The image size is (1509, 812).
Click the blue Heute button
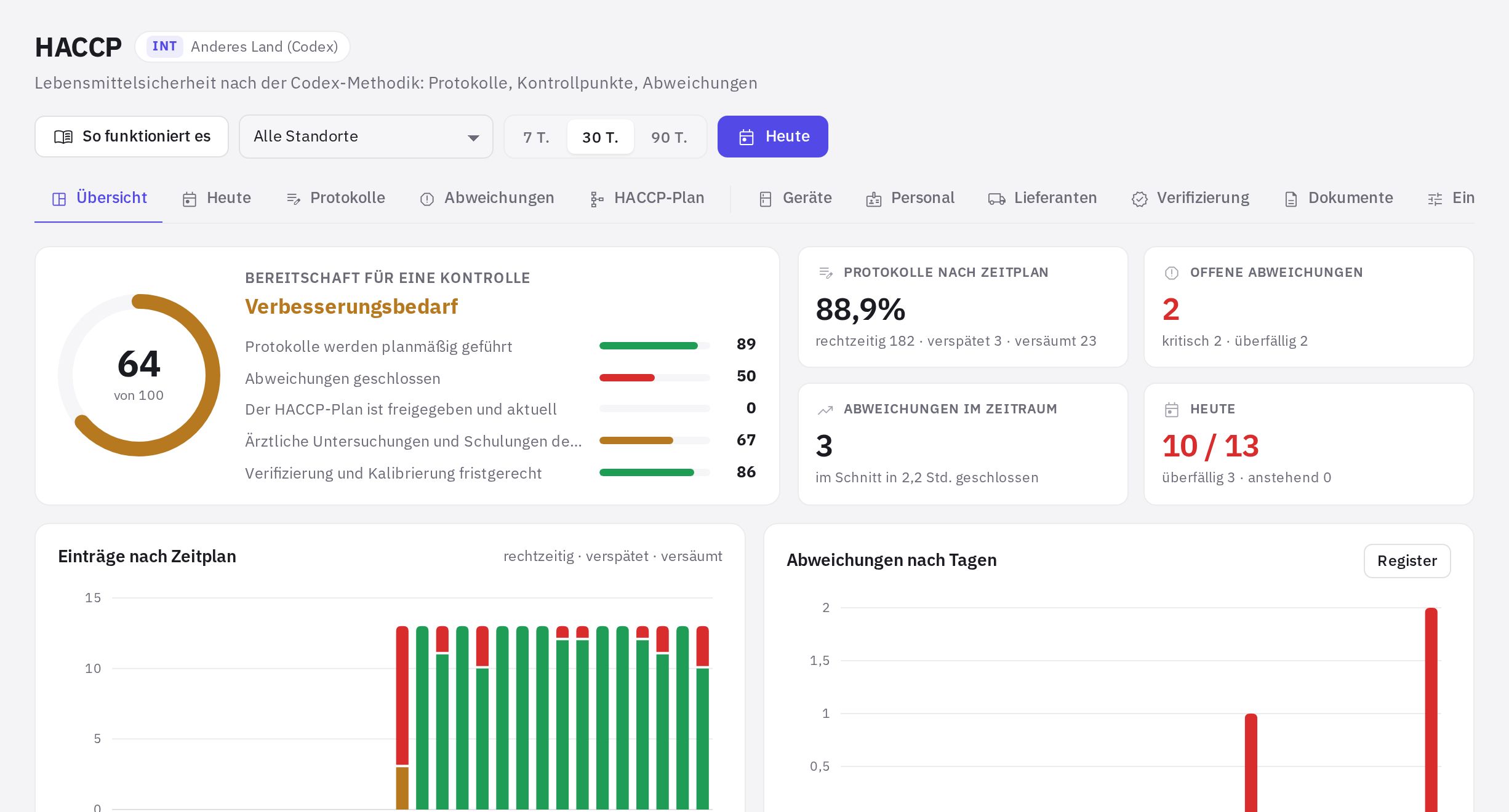pos(773,137)
